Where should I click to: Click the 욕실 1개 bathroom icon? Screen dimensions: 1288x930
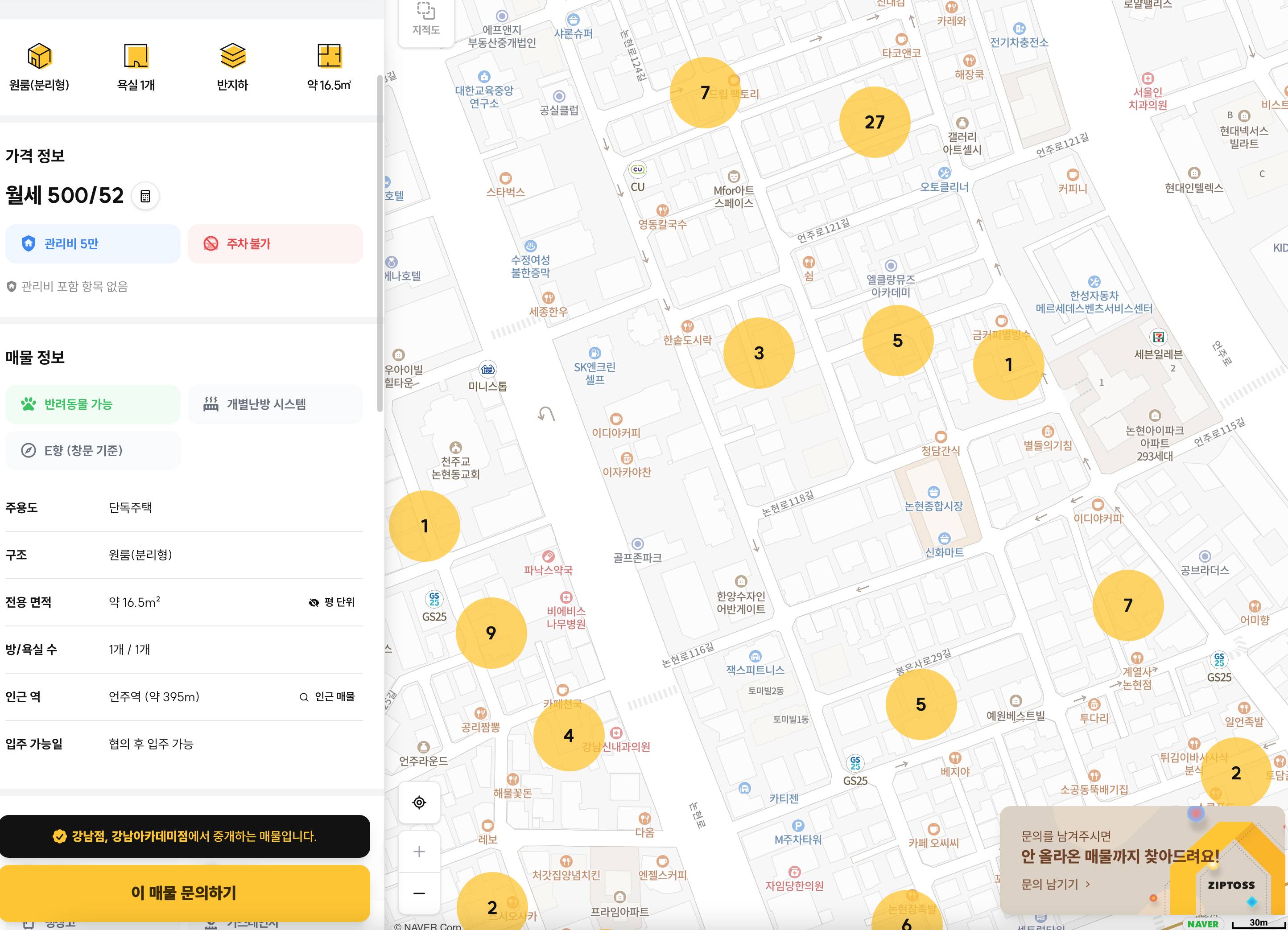[136, 56]
